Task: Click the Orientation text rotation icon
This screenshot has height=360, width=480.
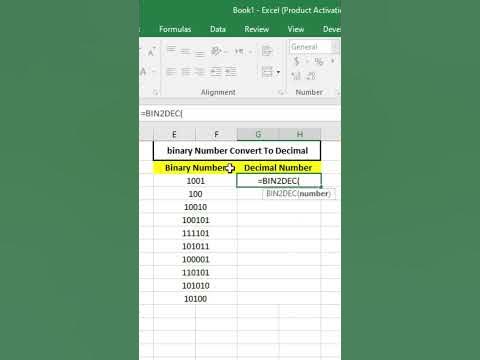Action: pyautogui.click(x=217, y=51)
